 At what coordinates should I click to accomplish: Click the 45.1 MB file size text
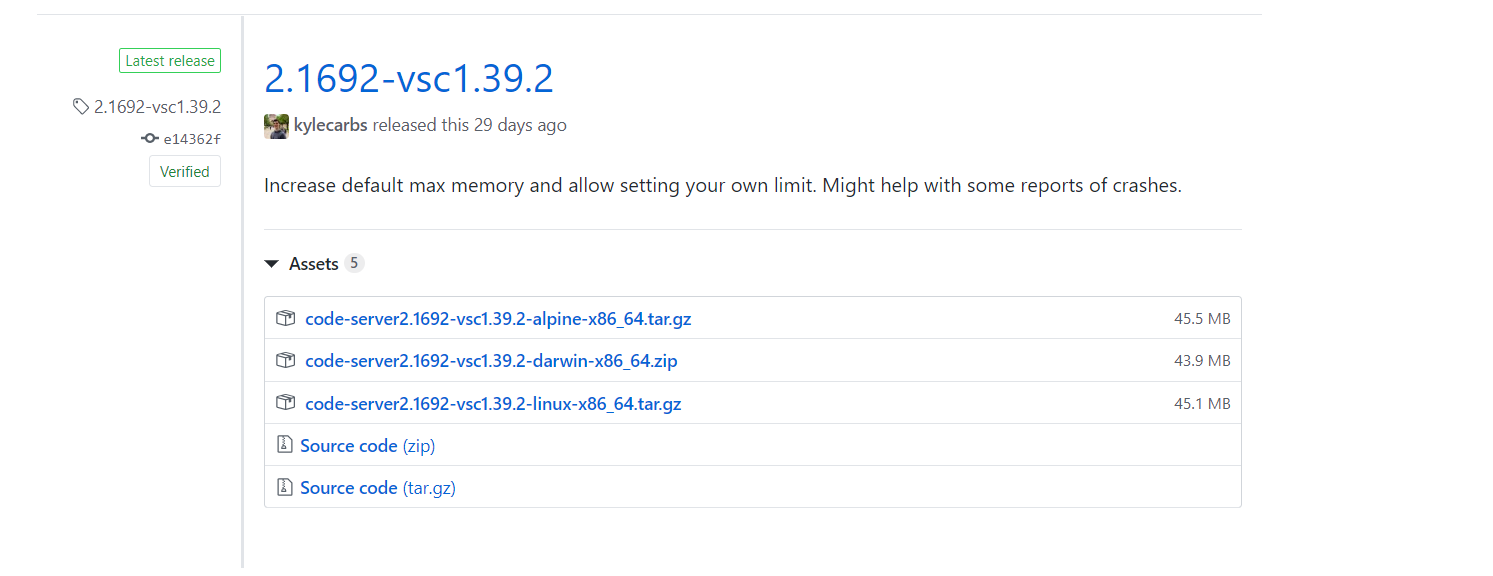1202,404
